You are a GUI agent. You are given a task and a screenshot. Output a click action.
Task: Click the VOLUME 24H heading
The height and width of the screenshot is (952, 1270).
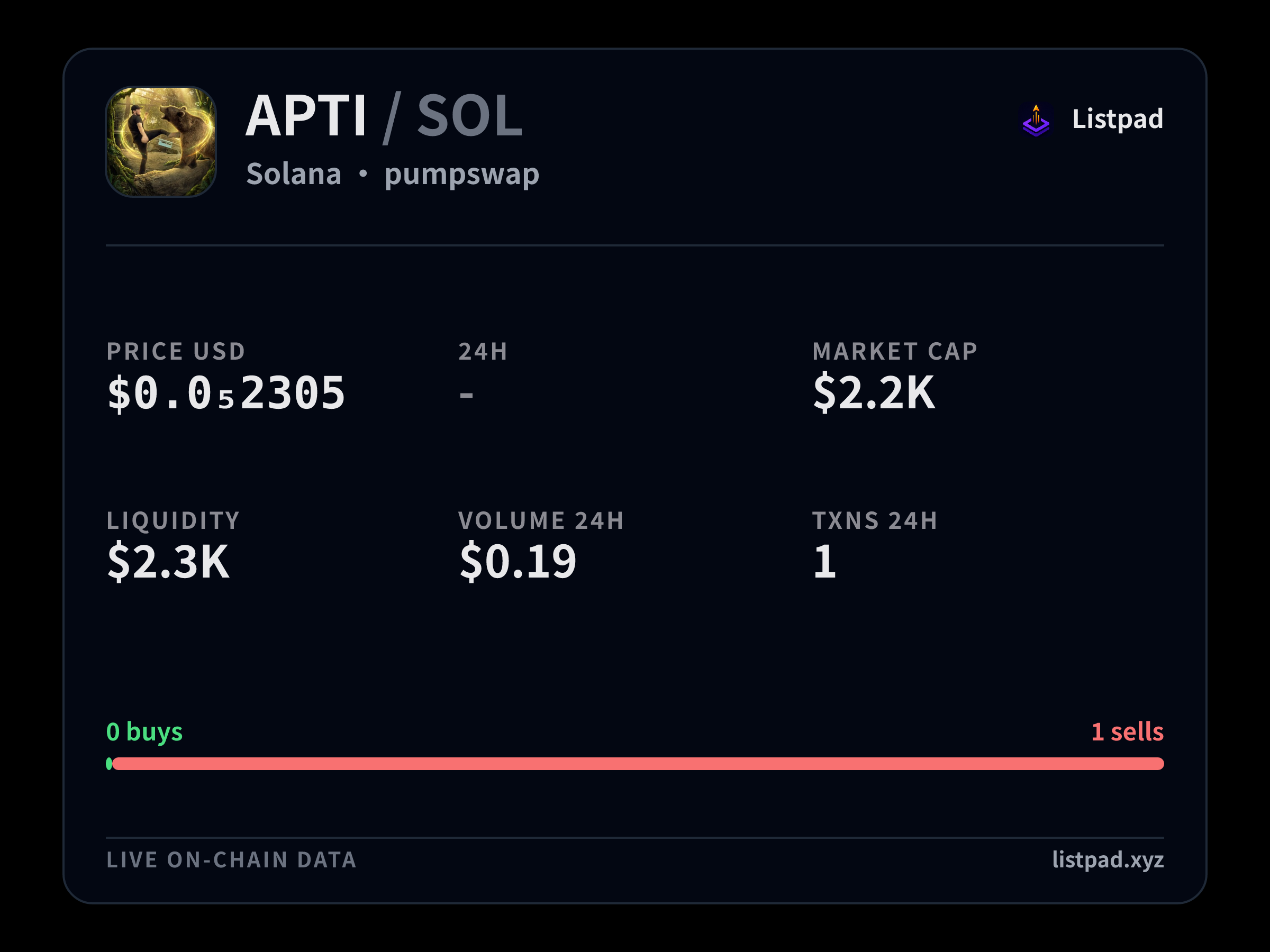[541, 520]
